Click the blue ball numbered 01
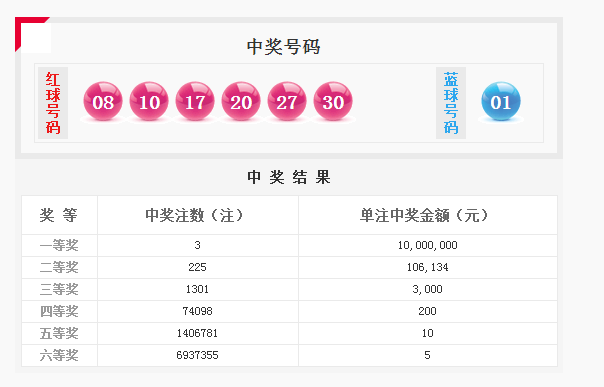The width and height of the screenshot is (604, 387). 501,101
